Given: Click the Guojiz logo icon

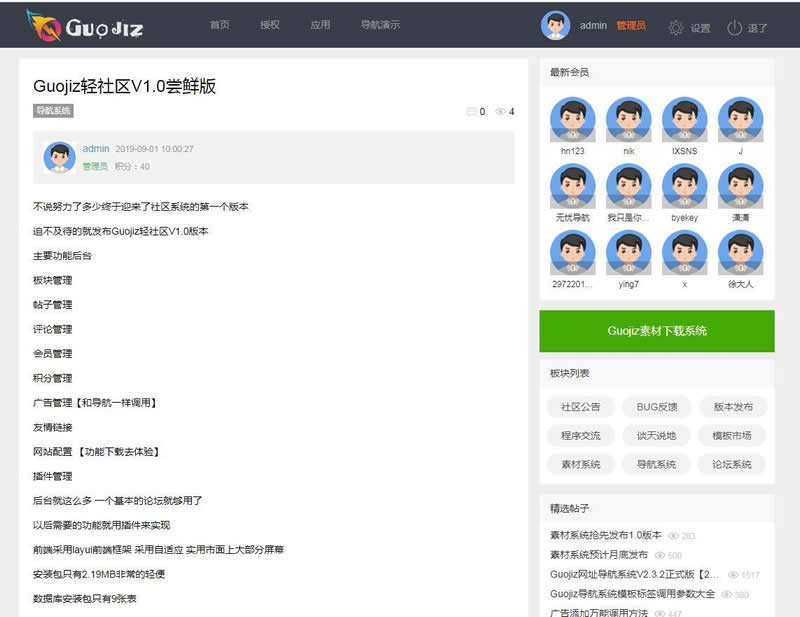Looking at the screenshot, I should (x=41, y=26).
